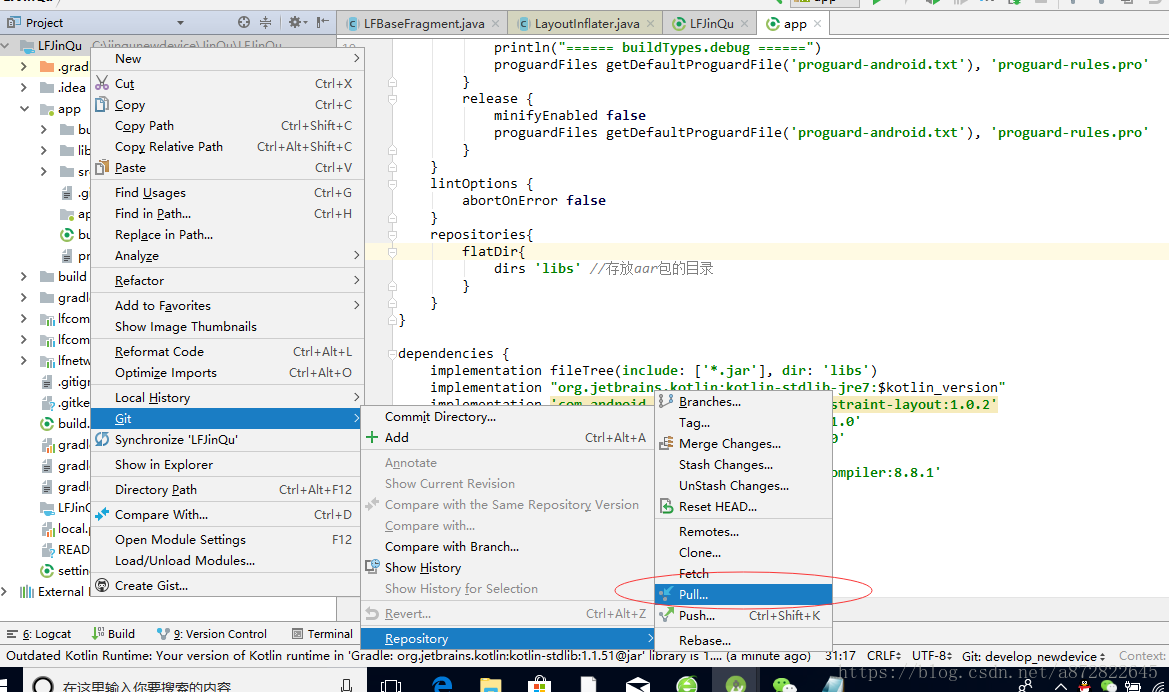Expand the .idea folder in project tree
The width and height of the screenshot is (1169, 692).
pos(24,87)
